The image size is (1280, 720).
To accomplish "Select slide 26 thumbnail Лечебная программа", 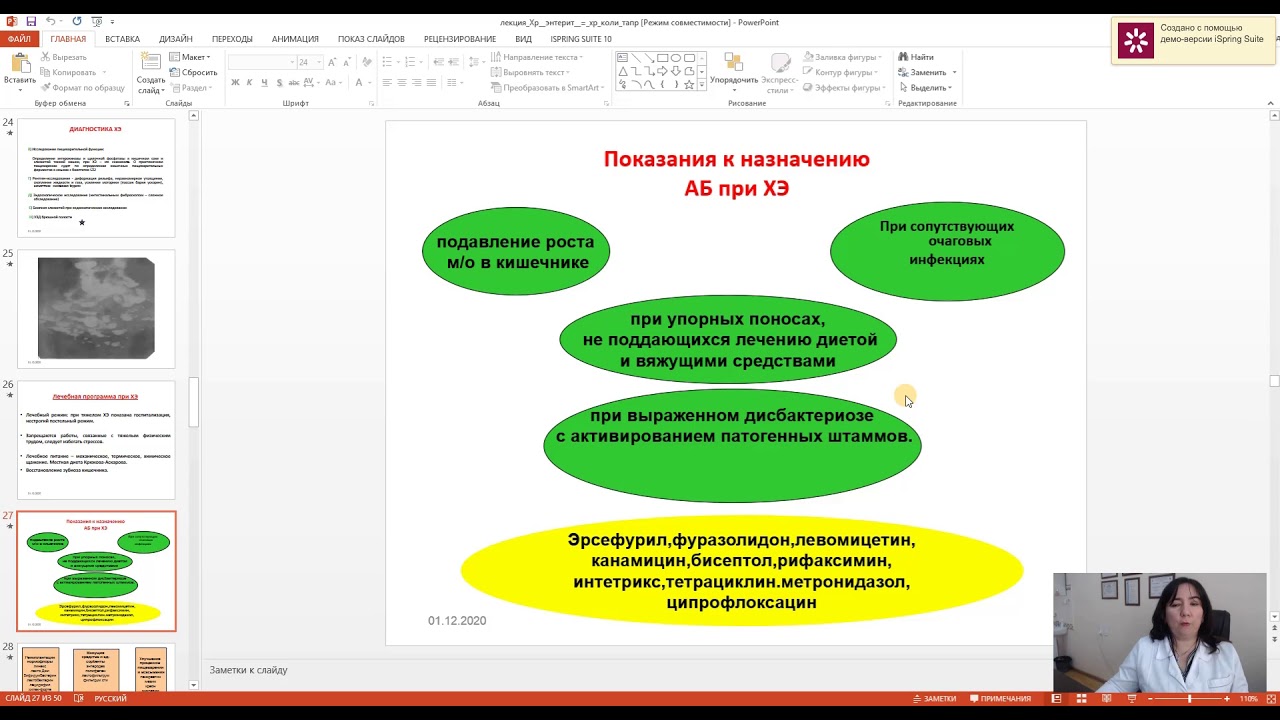I will pyautogui.click(x=96, y=440).
